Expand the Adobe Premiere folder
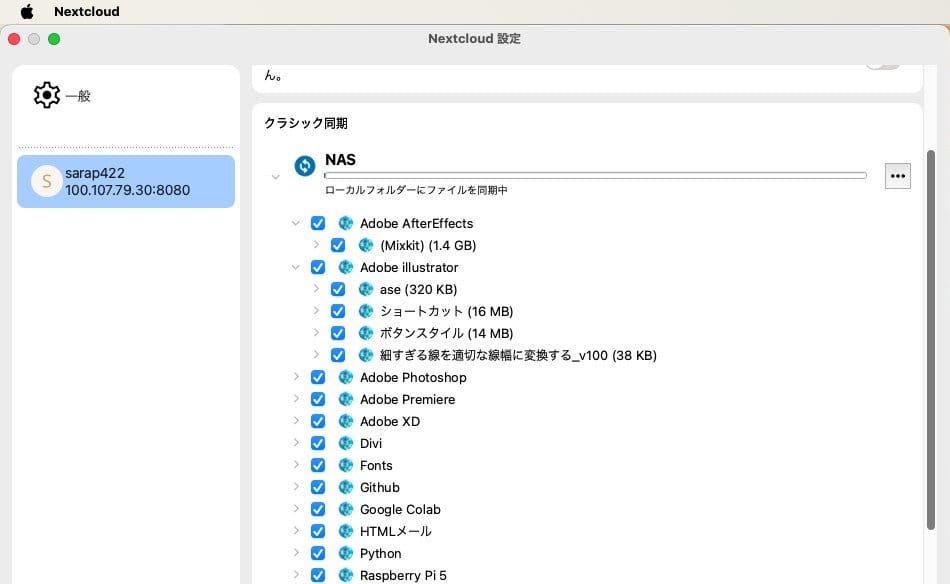The height and width of the screenshot is (584, 950). pyautogui.click(x=296, y=399)
